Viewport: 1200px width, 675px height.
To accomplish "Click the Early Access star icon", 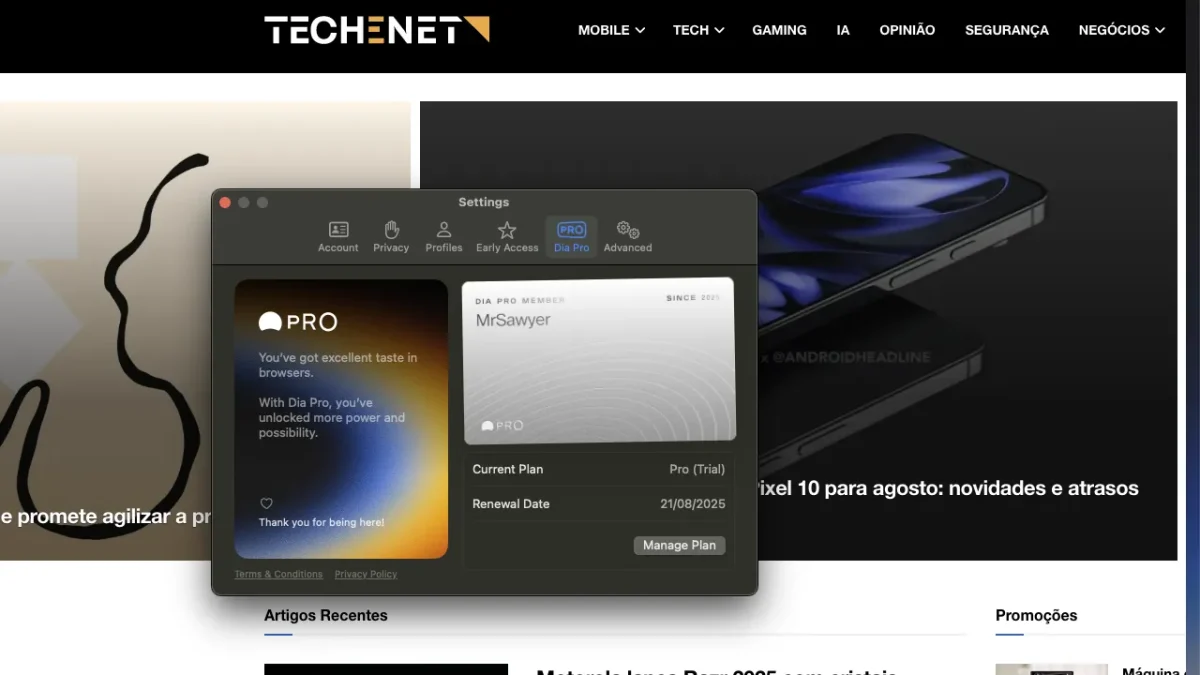I will coord(507,236).
